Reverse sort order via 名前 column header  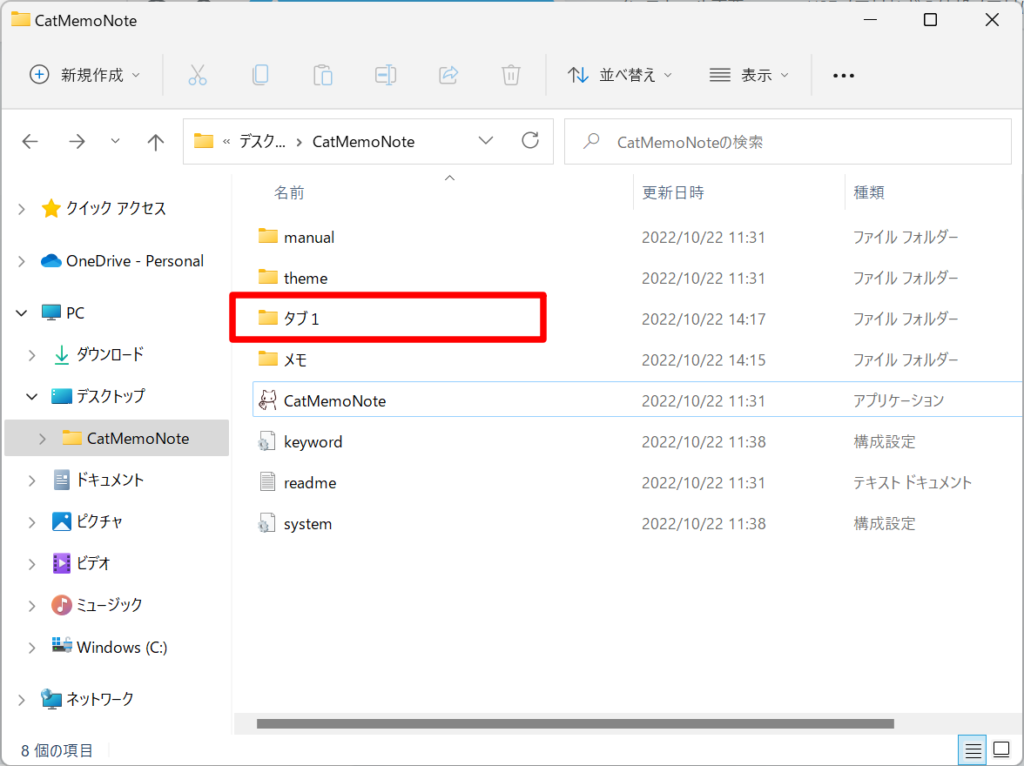[x=289, y=192]
